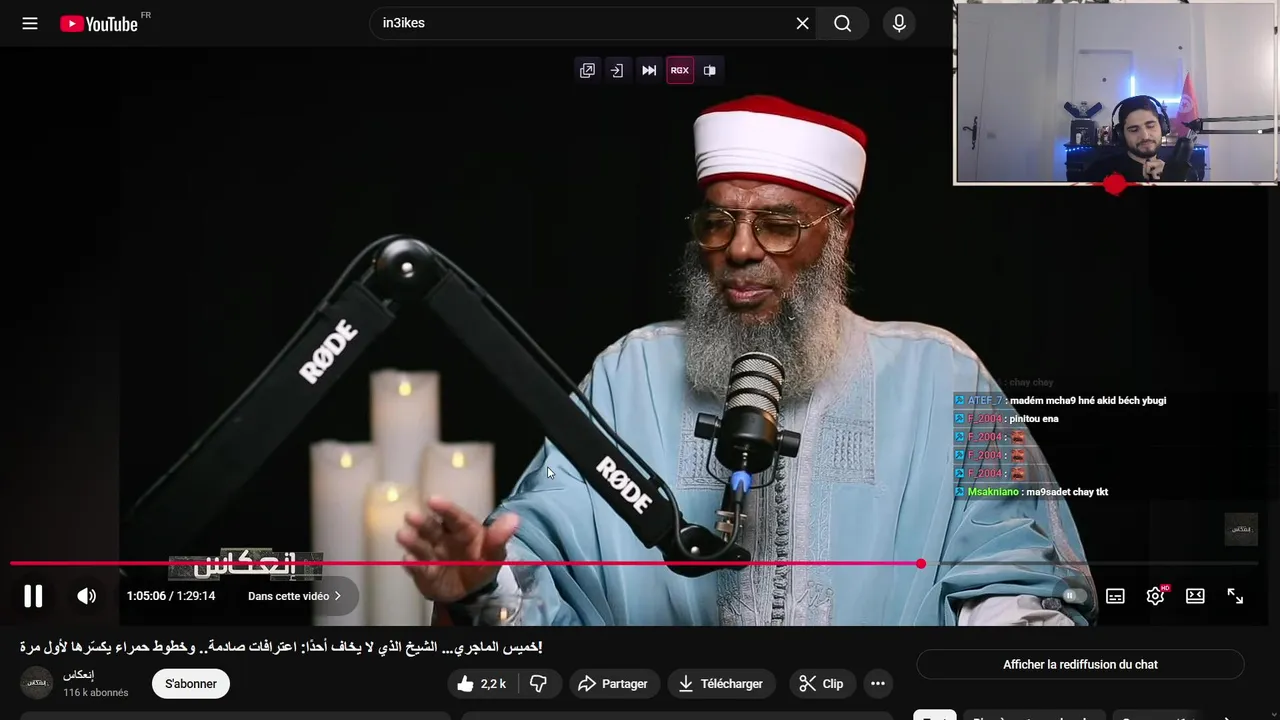Open the HD settings gear

1155,596
